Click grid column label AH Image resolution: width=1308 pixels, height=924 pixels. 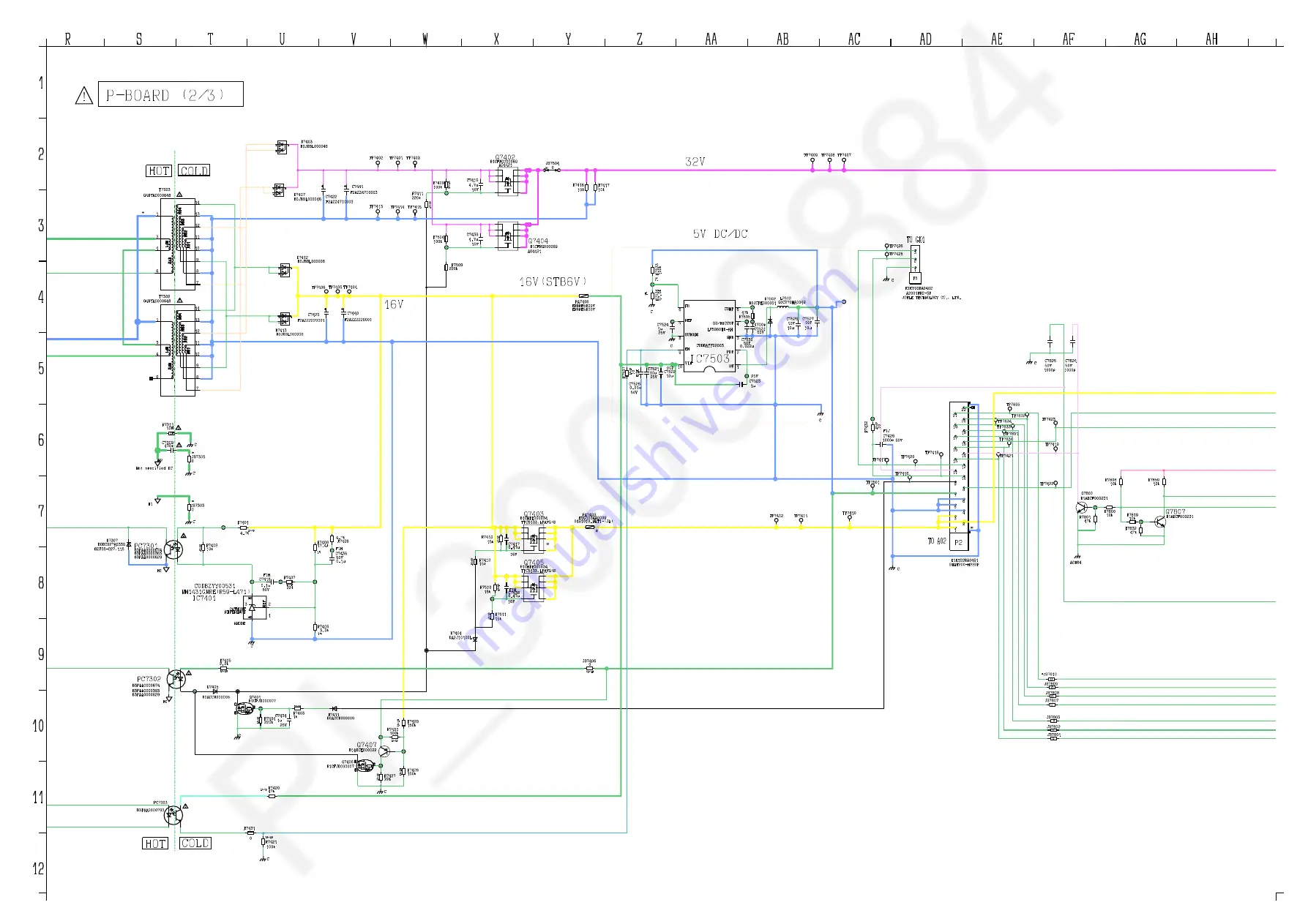pyautogui.click(x=1211, y=39)
